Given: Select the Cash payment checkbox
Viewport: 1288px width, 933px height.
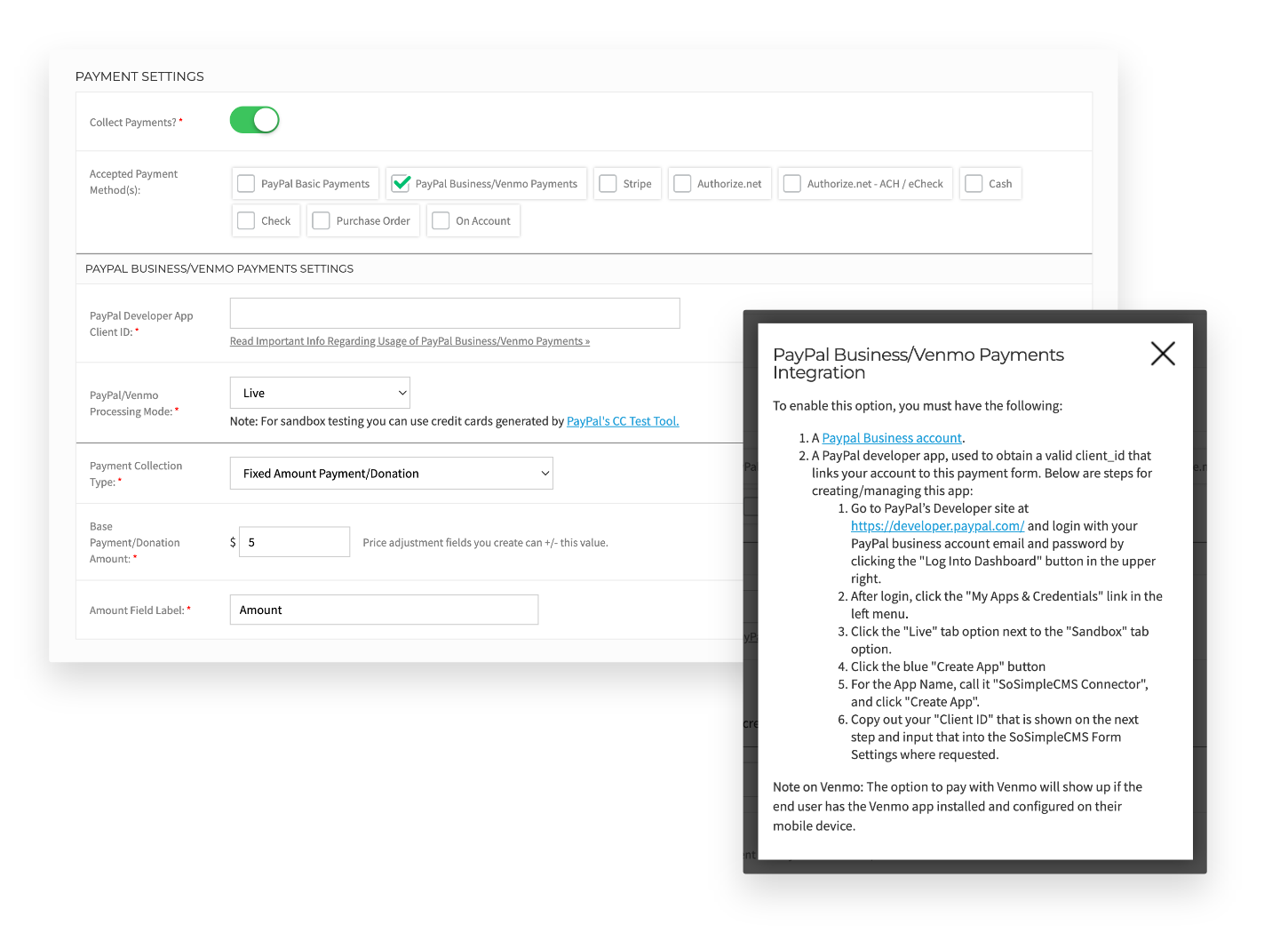Looking at the screenshot, I should coord(974,184).
